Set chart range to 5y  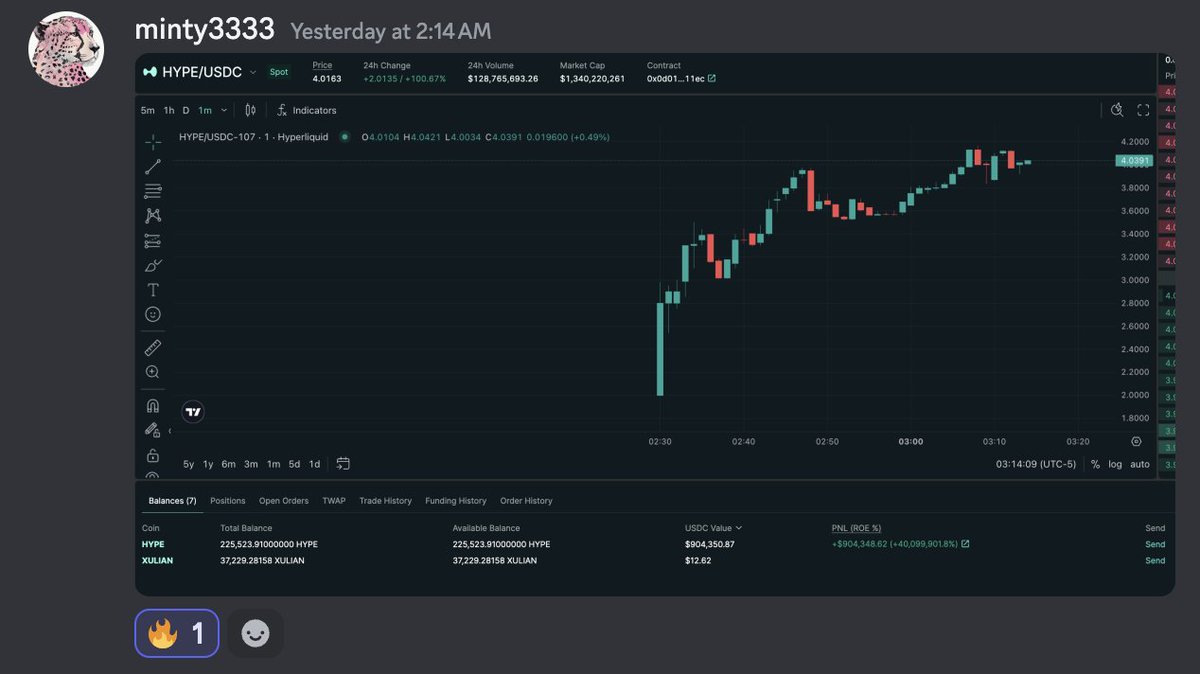pyautogui.click(x=189, y=464)
